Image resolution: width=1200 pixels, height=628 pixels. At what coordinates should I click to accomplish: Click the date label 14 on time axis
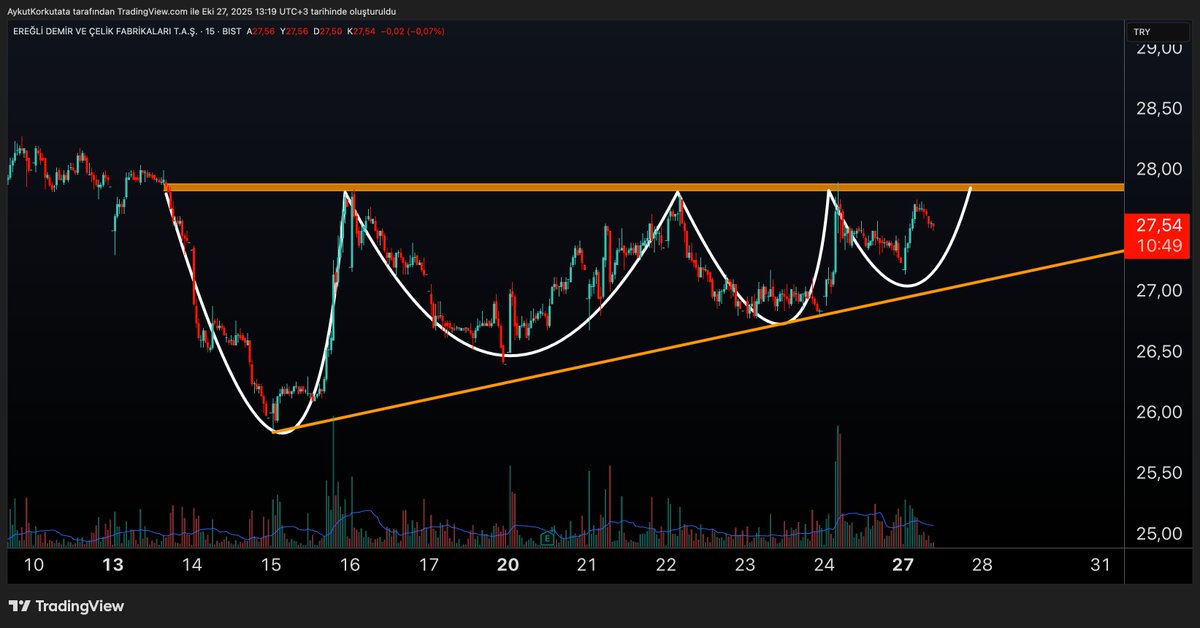pyautogui.click(x=192, y=565)
